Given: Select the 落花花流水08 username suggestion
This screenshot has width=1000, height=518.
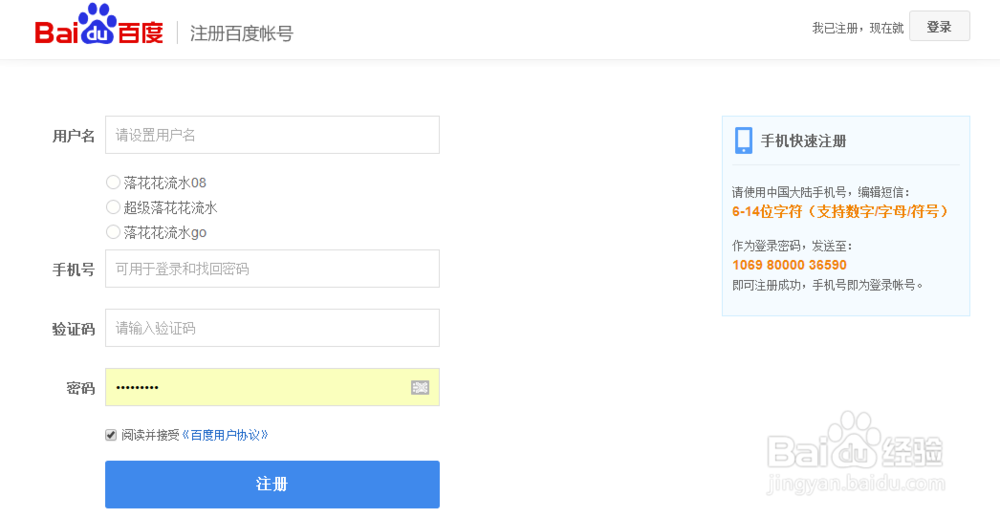Looking at the screenshot, I should point(113,183).
